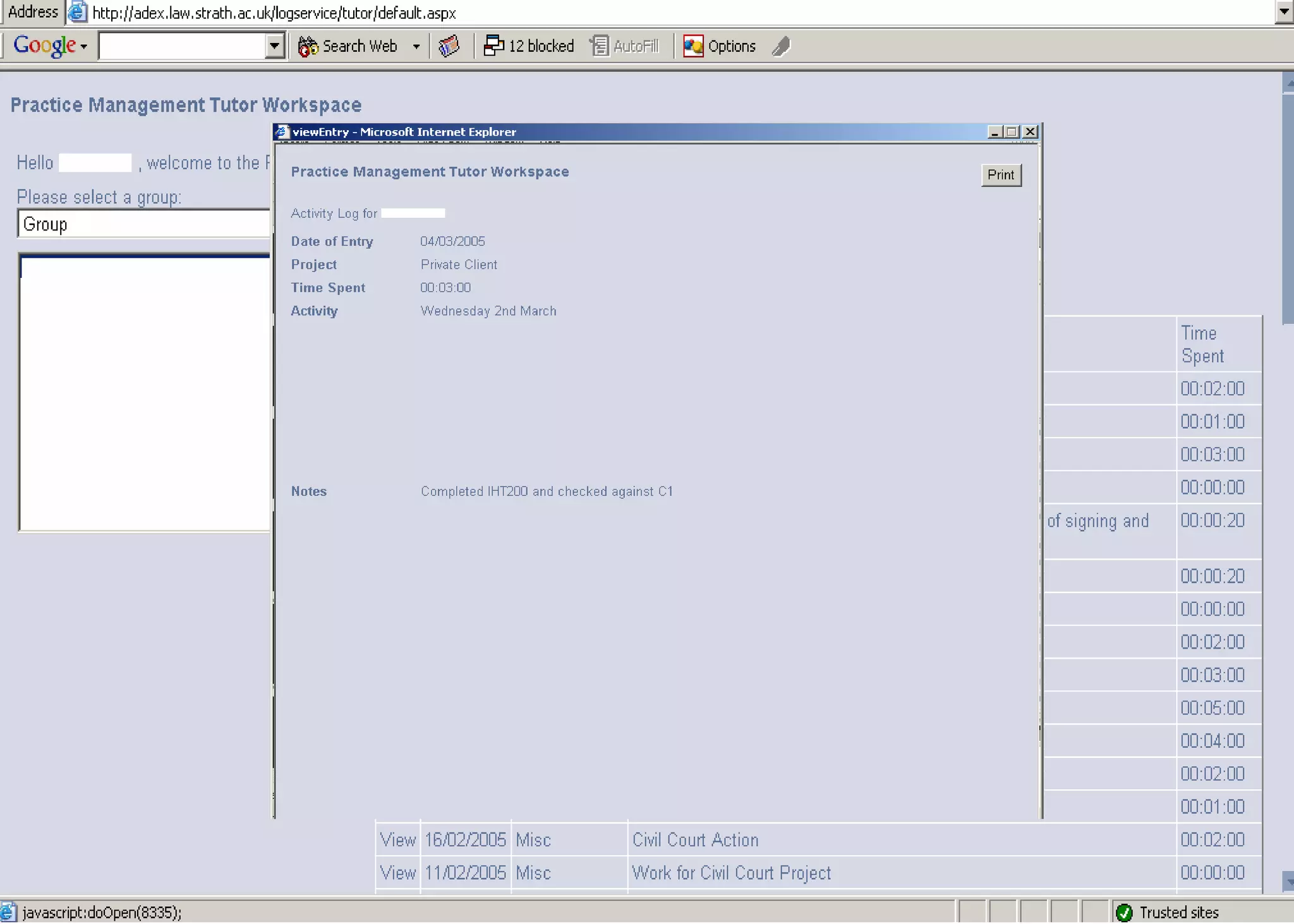Click the Trusted sites status icon
The height and width of the screenshot is (924, 1294).
tap(1124, 912)
